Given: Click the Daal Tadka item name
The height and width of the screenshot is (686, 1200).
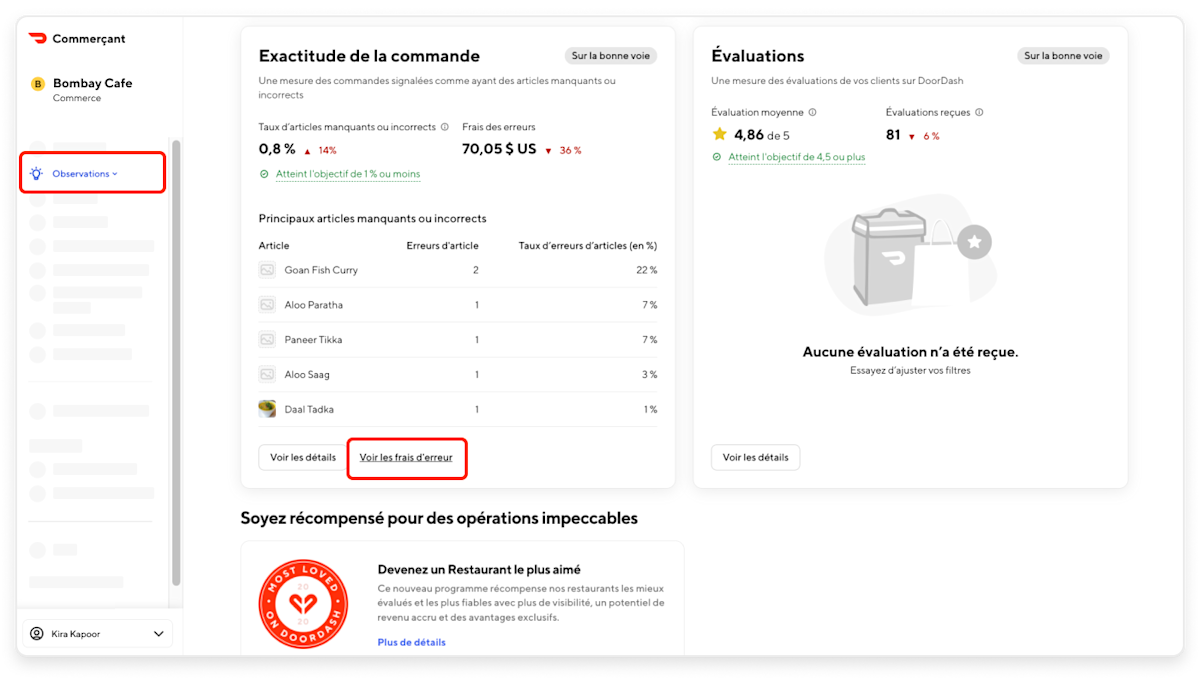Looking at the screenshot, I should (x=309, y=409).
